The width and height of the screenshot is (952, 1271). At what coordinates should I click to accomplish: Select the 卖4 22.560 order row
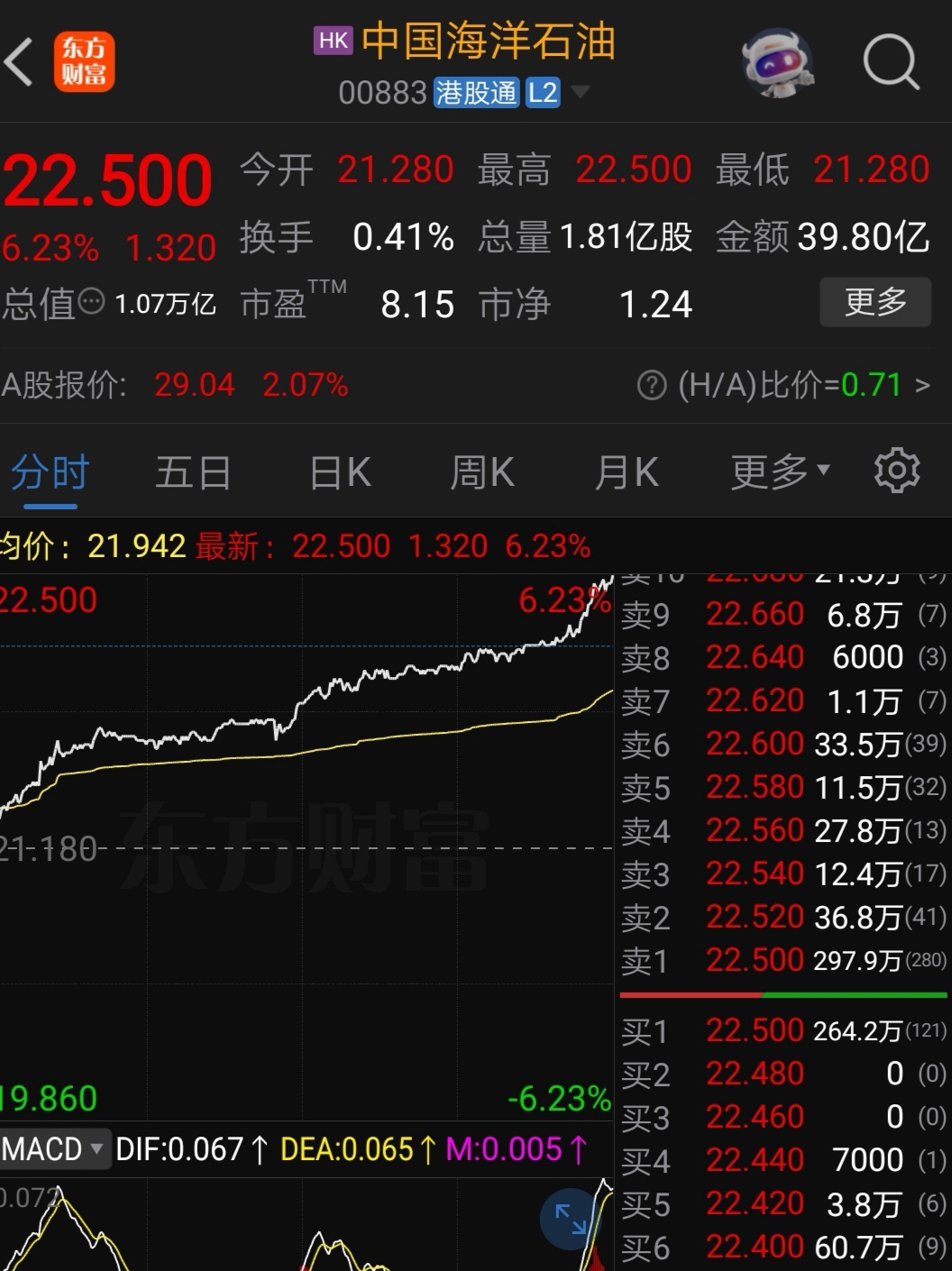[x=783, y=831]
